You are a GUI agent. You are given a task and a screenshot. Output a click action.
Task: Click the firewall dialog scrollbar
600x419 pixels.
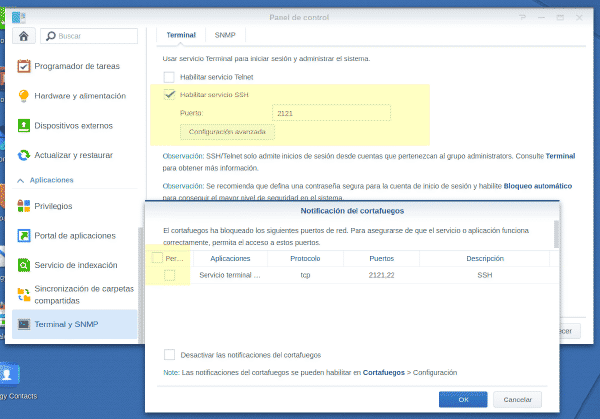pyautogui.click(x=556, y=234)
